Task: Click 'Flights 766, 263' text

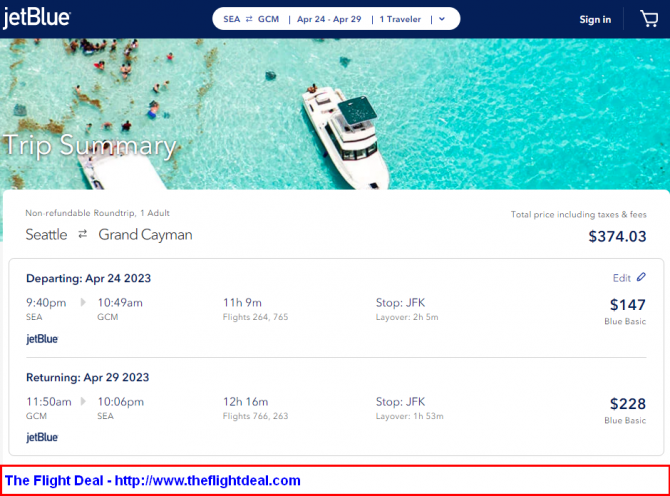Action: 256,416
